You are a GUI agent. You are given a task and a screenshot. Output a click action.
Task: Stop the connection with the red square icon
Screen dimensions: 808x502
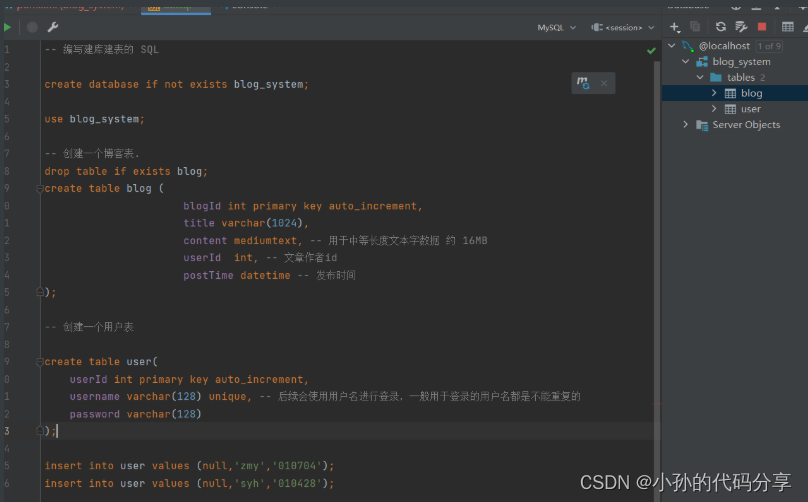(762, 26)
